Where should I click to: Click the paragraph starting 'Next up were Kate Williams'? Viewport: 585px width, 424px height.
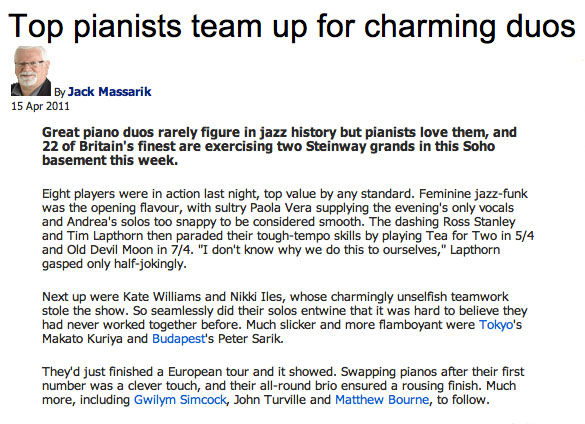[x=284, y=318]
